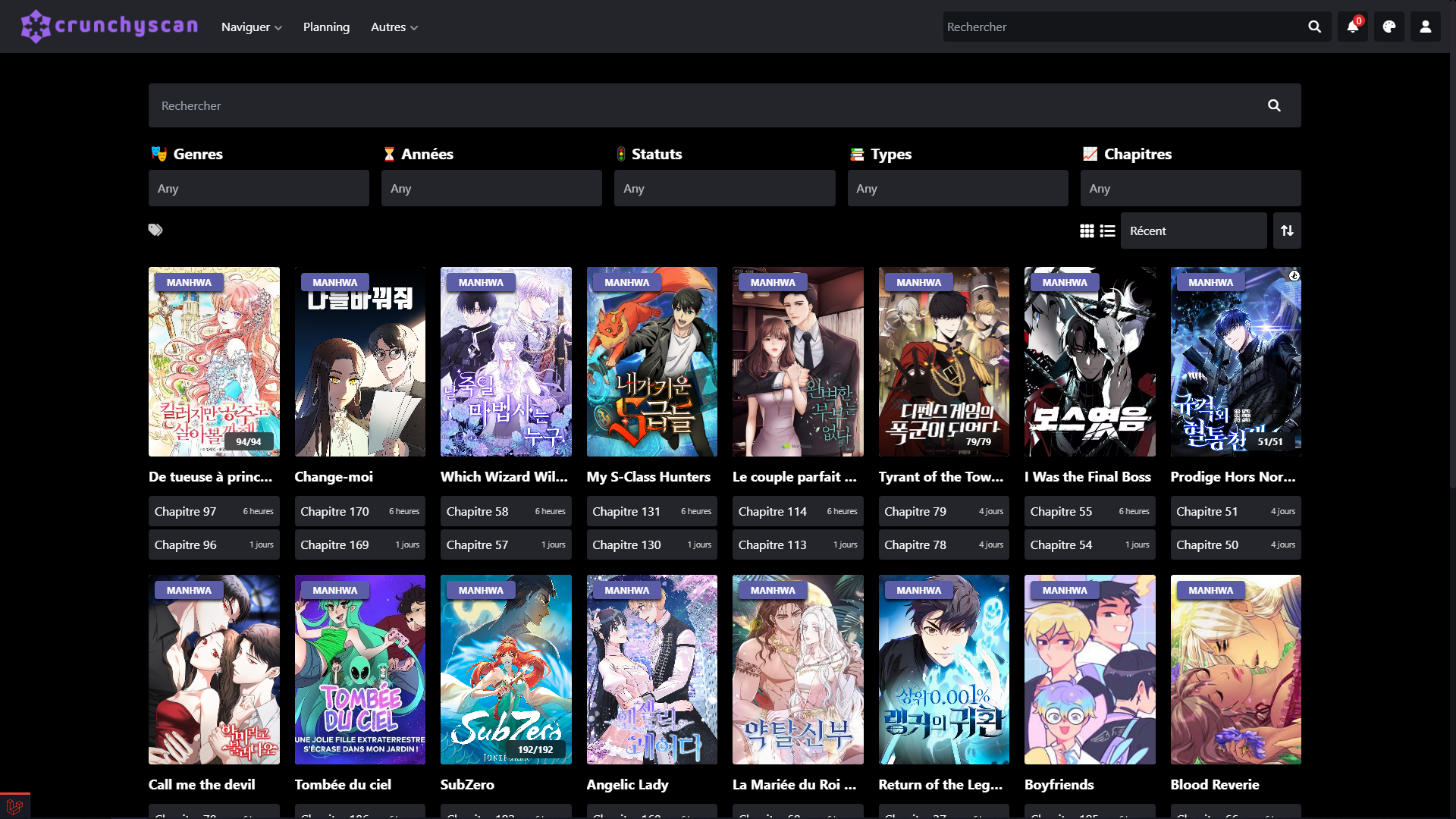Open Chapitre 58 of Which Wizard
Image resolution: width=1456 pixels, height=819 pixels.
tap(506, 511)
